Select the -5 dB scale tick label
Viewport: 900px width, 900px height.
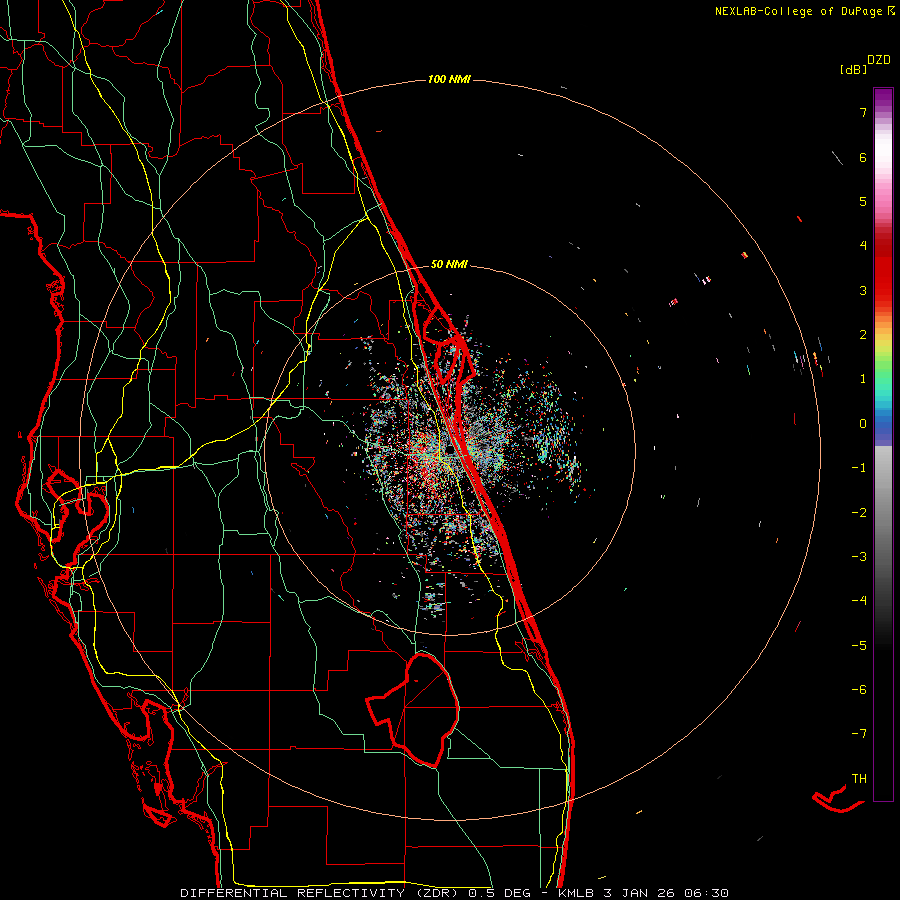point(859,645)
